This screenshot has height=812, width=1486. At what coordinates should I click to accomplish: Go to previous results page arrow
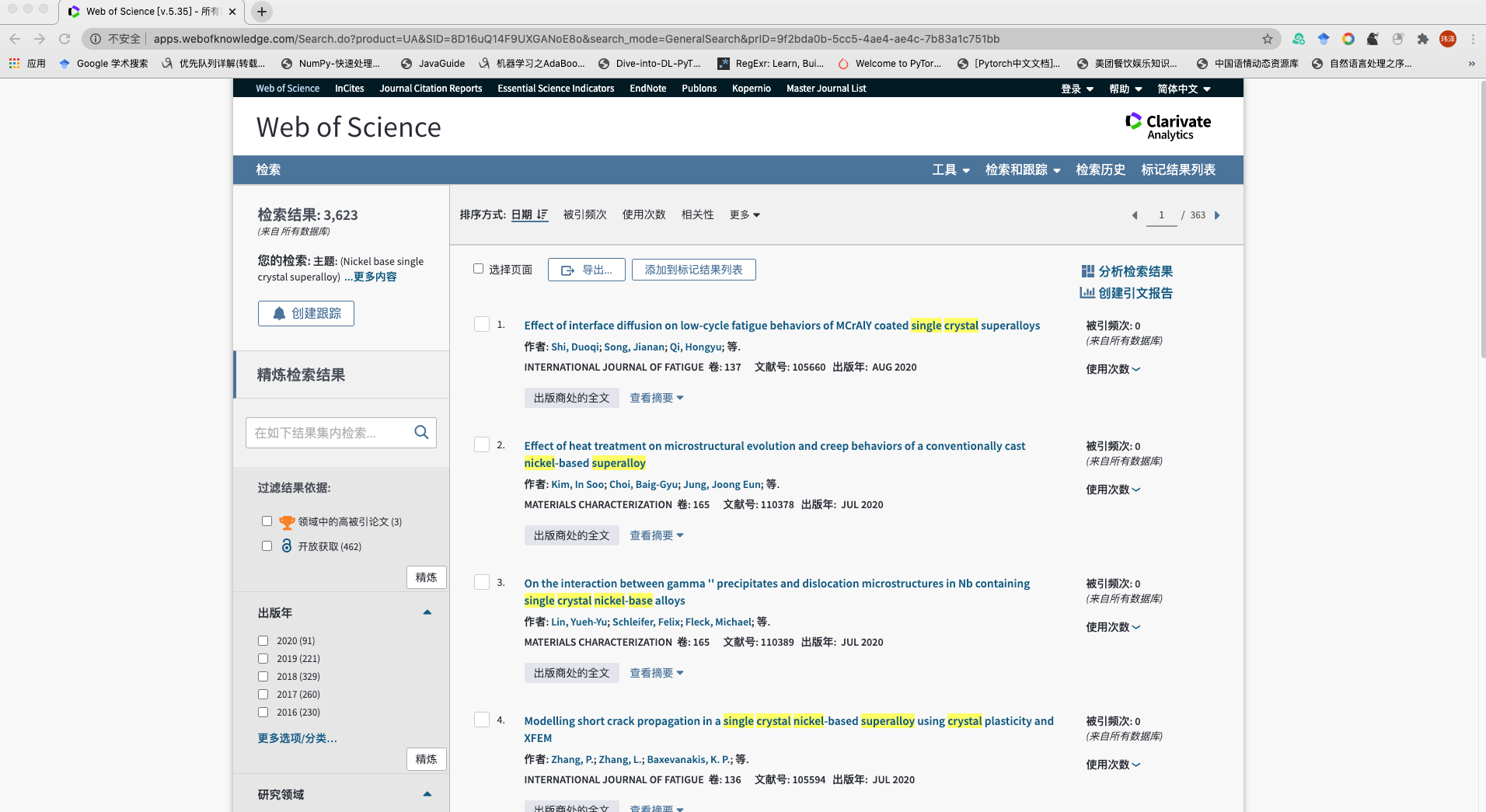tap(1135, 215)
